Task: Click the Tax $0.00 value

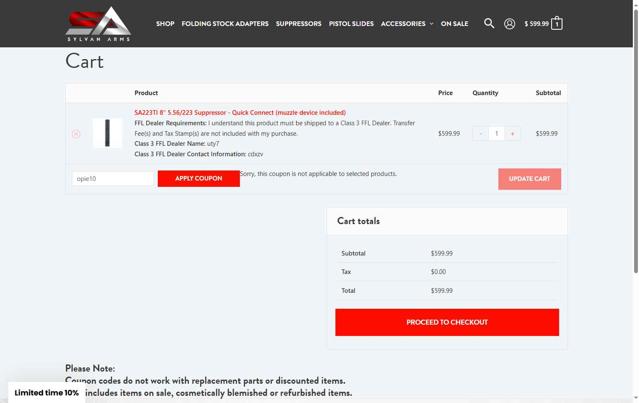Action: (438, 272)
